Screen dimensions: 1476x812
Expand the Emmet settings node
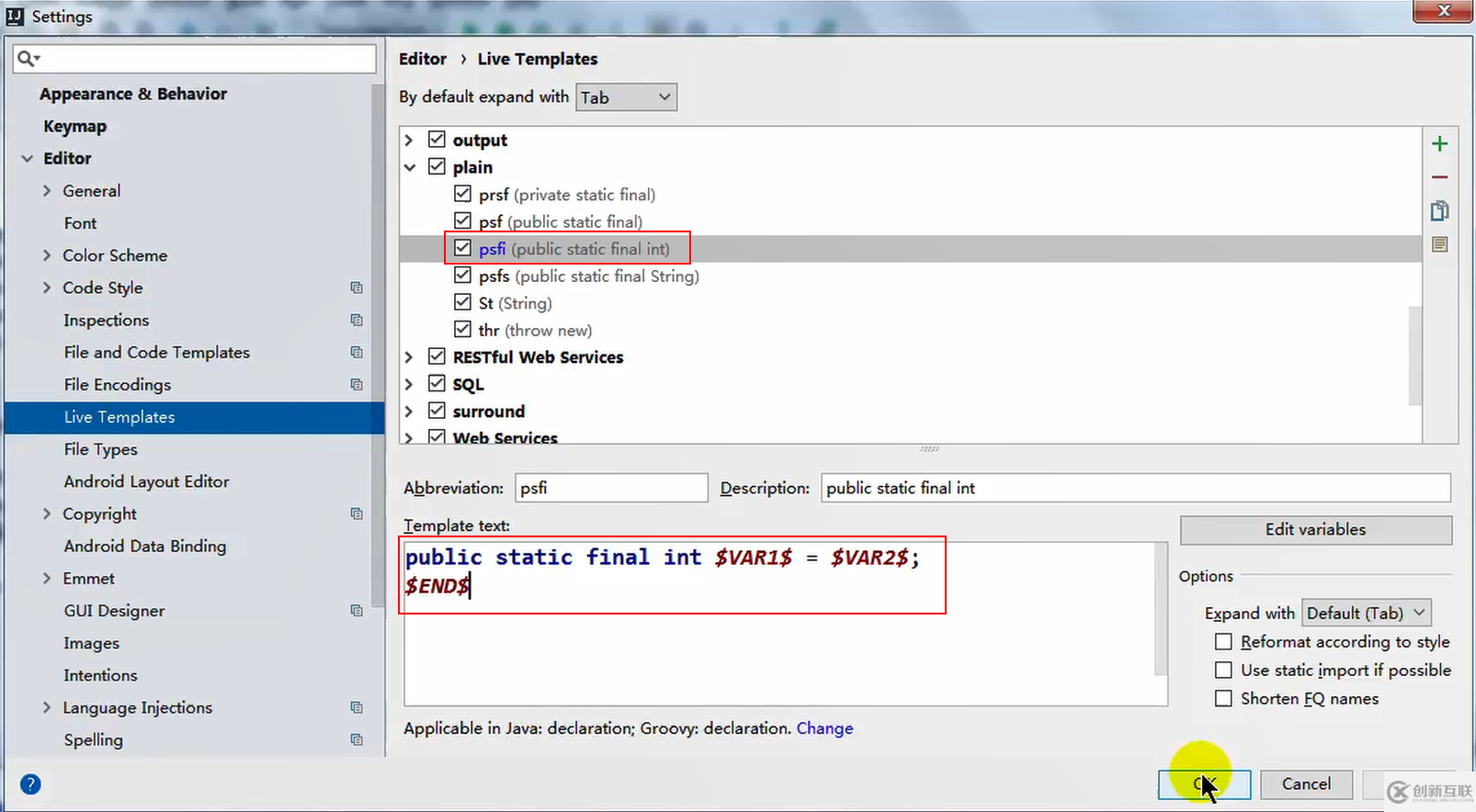pyautogui.click(x=47, y=578)
